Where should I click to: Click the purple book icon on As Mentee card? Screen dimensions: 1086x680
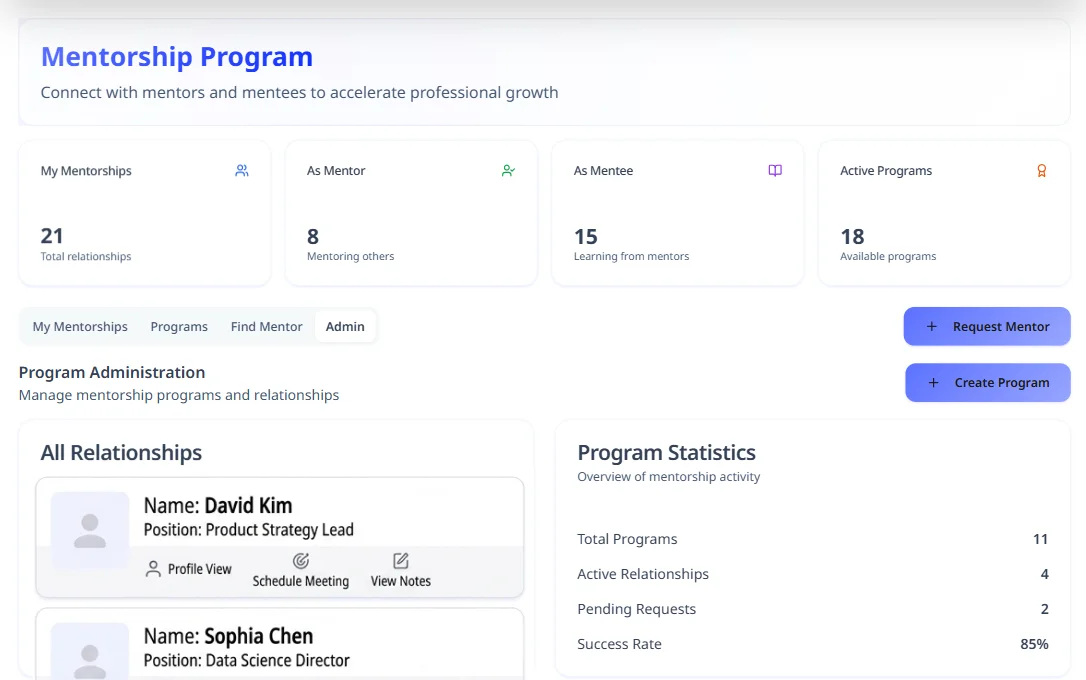tap(775, 170)
